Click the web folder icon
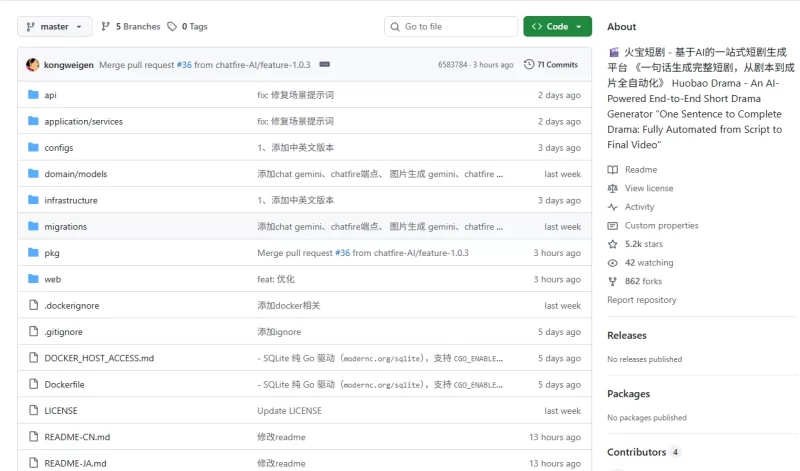The image size is (800, 471). tap(33, 279)
